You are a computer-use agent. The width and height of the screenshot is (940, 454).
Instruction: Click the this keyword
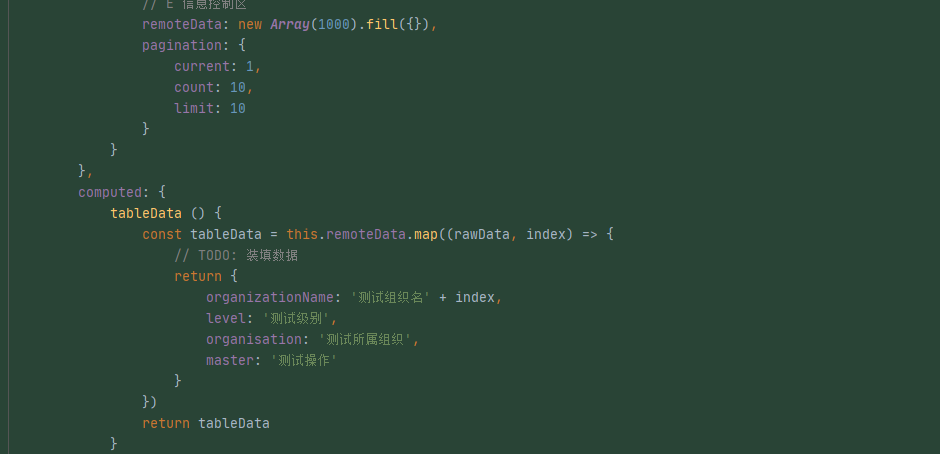[302, 234]
